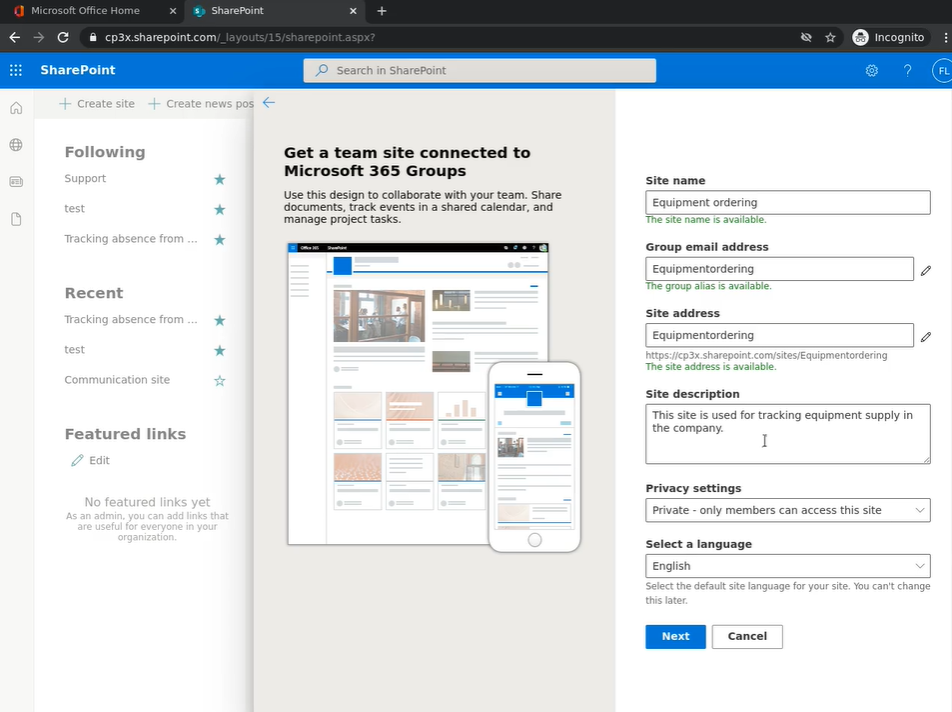Viewport: 952px width, 712px height.
Task: Unfollow Tracking absence star under Following
Action: tap(220, 240)
